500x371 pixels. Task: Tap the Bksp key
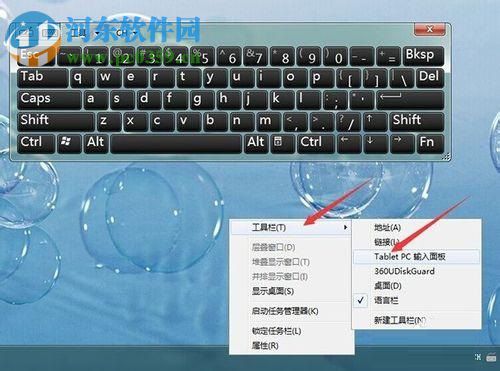(x=424, y=56)
